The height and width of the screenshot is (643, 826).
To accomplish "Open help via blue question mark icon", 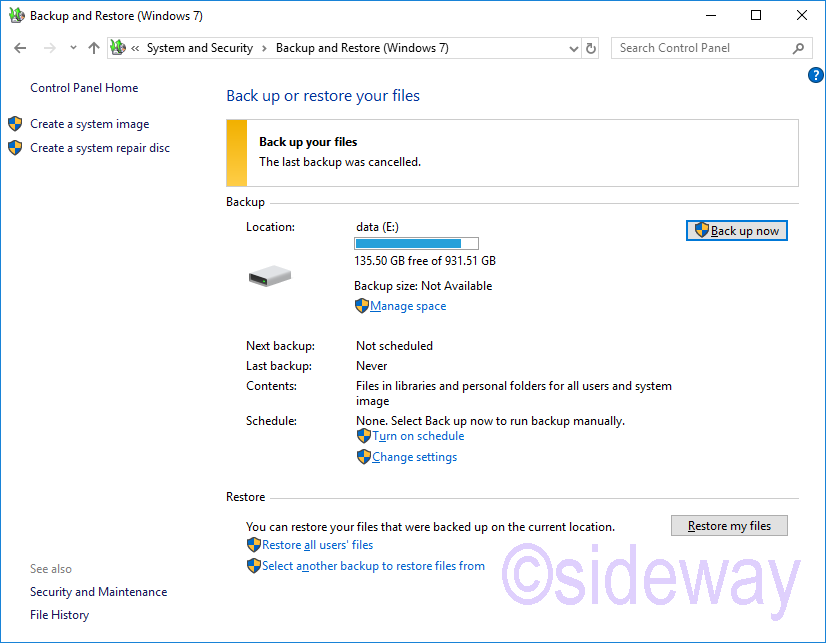I will point(815,76).
